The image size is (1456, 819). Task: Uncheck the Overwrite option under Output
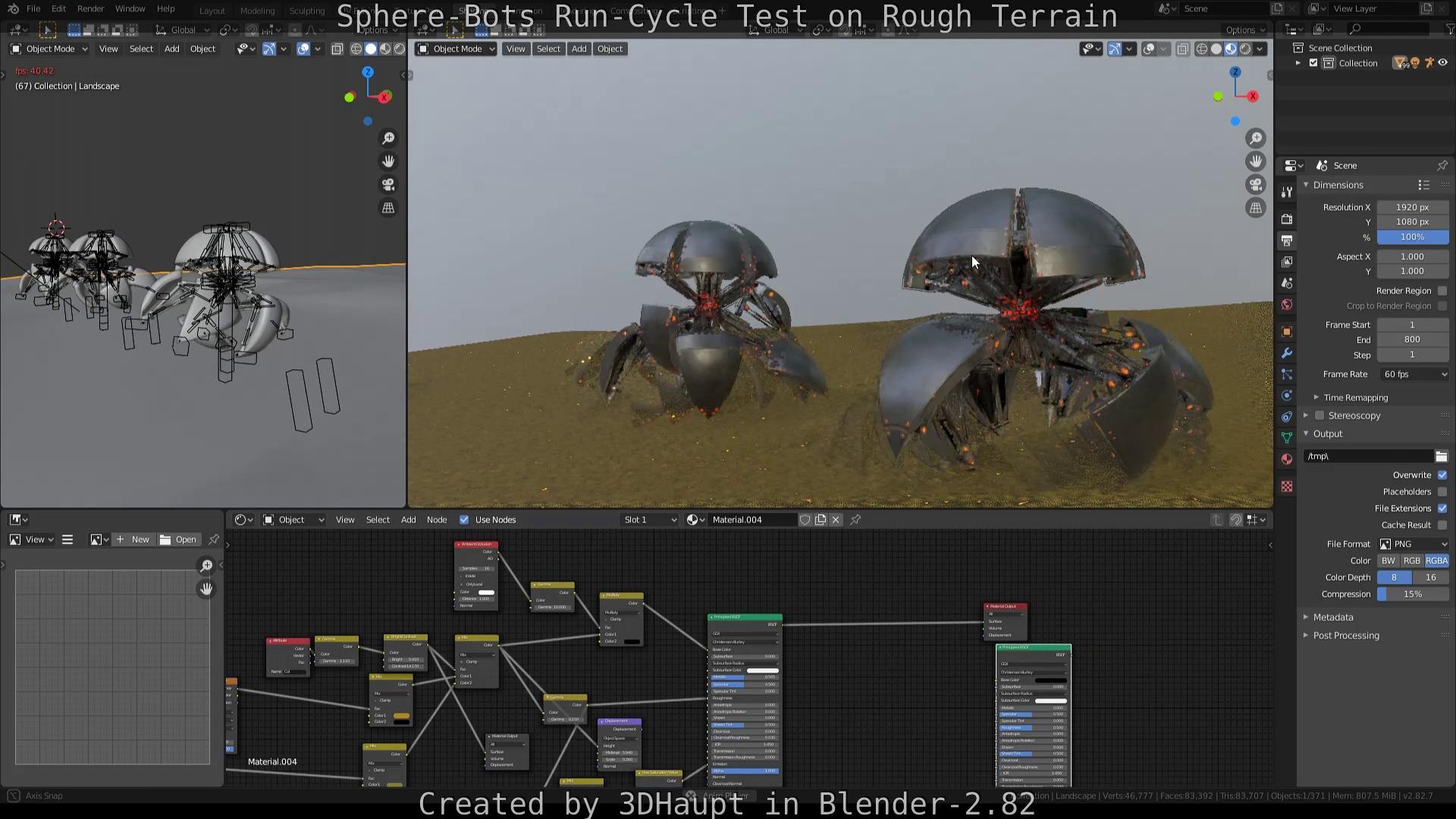1442,475
